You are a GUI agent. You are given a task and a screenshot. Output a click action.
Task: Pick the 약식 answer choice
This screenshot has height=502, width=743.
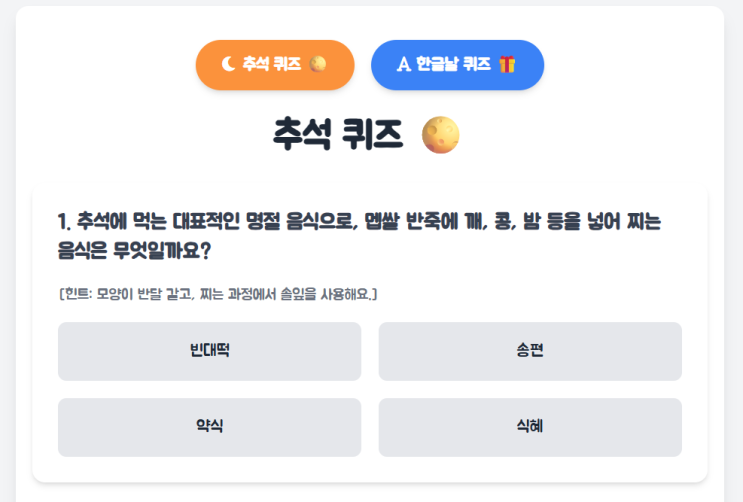point(210,427)
